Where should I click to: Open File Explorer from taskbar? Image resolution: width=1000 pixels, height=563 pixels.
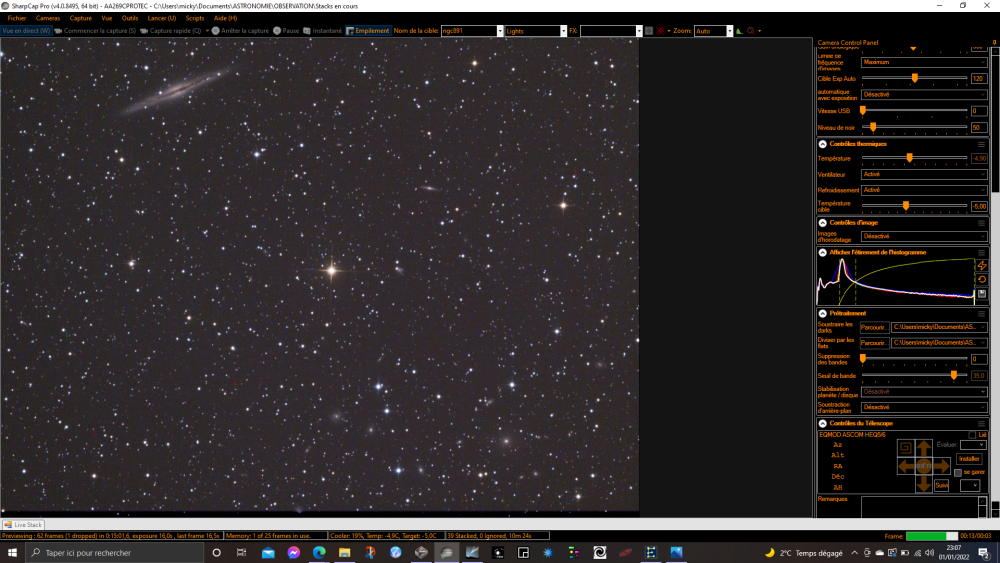(x=344, y=553)
